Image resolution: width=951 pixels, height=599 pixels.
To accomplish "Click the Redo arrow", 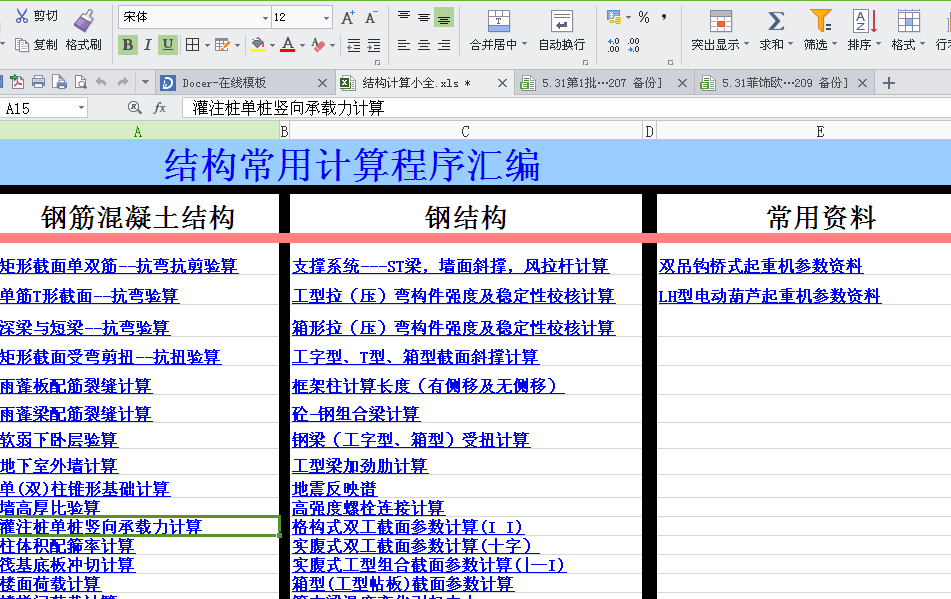I will pyautogui.click(x=123, y=82).
